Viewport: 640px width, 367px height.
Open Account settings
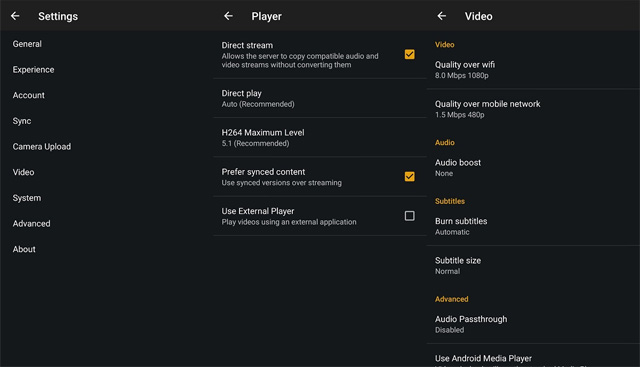coord(29,96)
